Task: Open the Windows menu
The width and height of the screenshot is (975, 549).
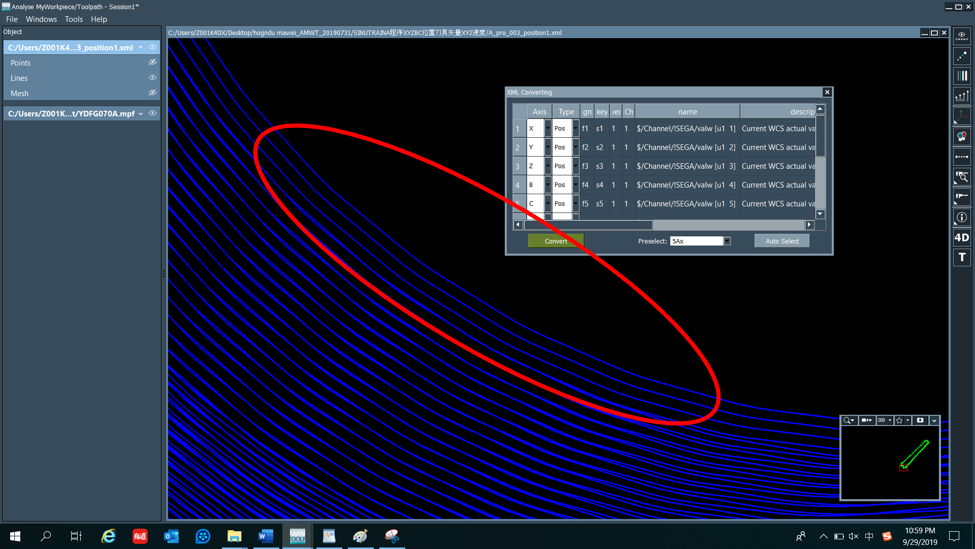Action: pyautogui.click(x=41, y=19)
